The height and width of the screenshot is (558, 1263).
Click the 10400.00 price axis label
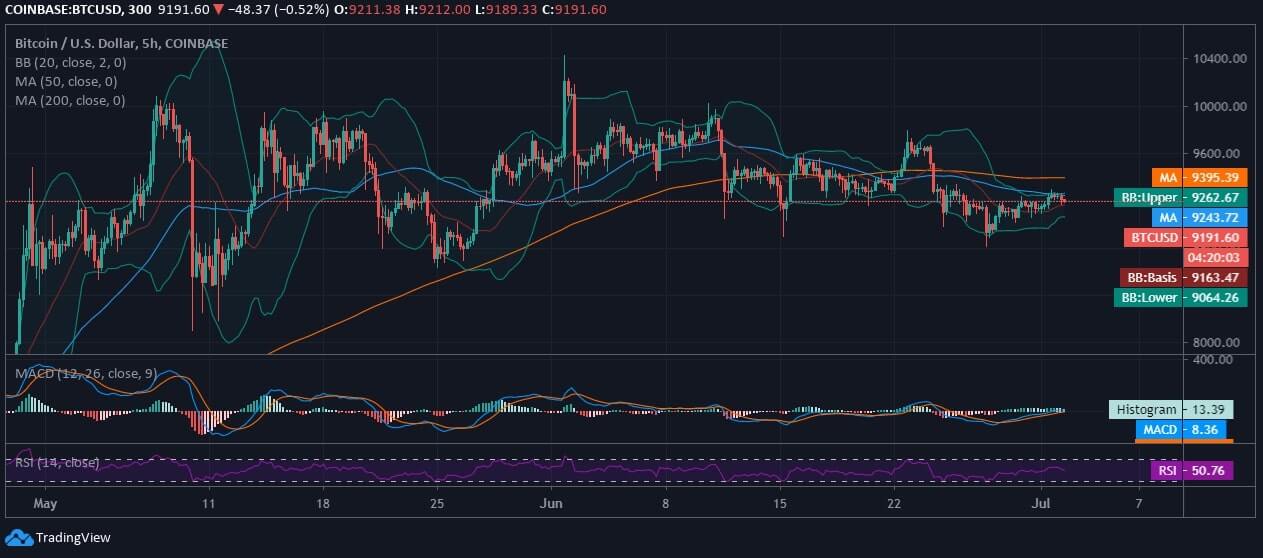(x=1218, y=59)
